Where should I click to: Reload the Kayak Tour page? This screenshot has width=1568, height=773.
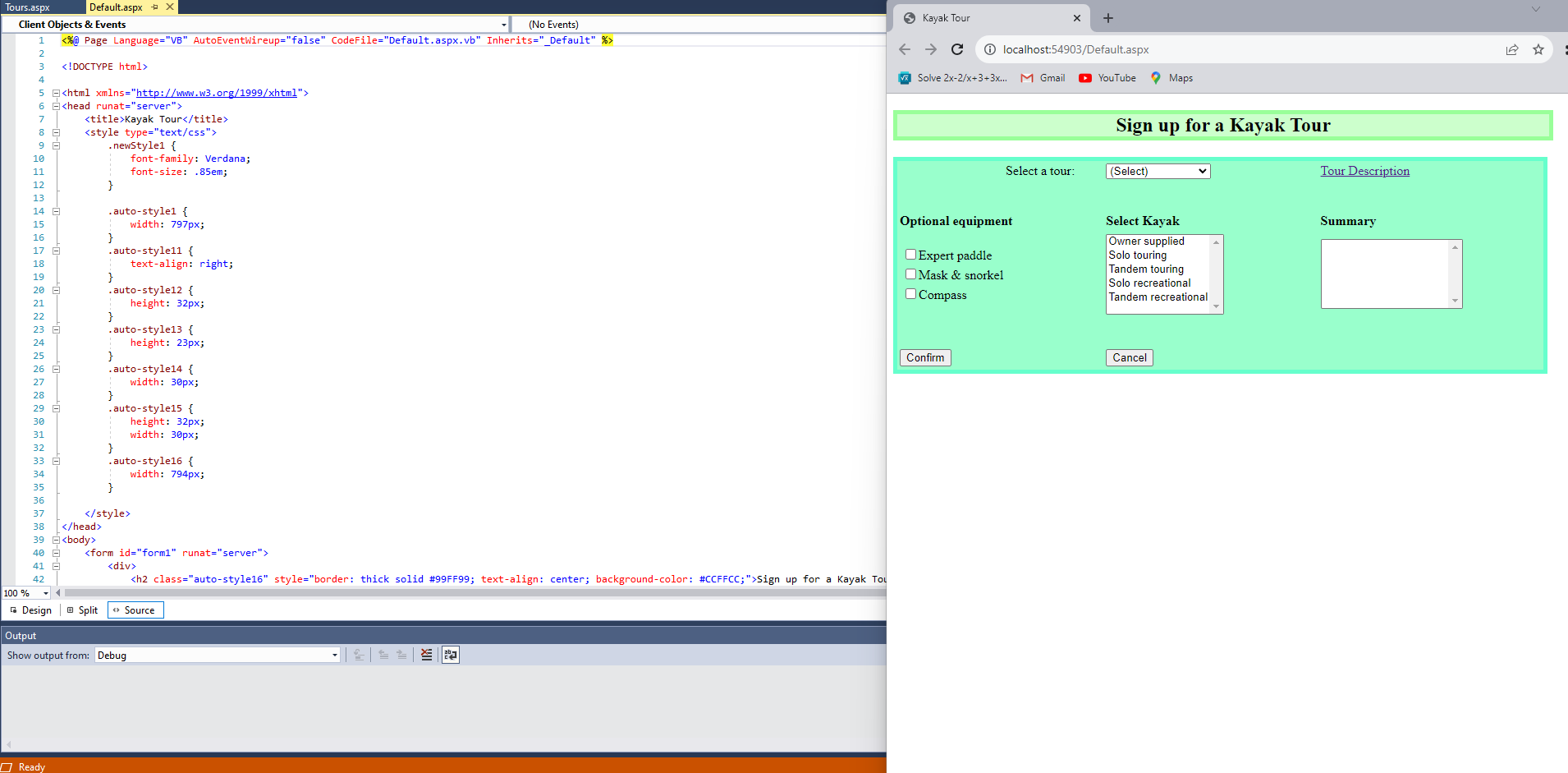[957, 49]
